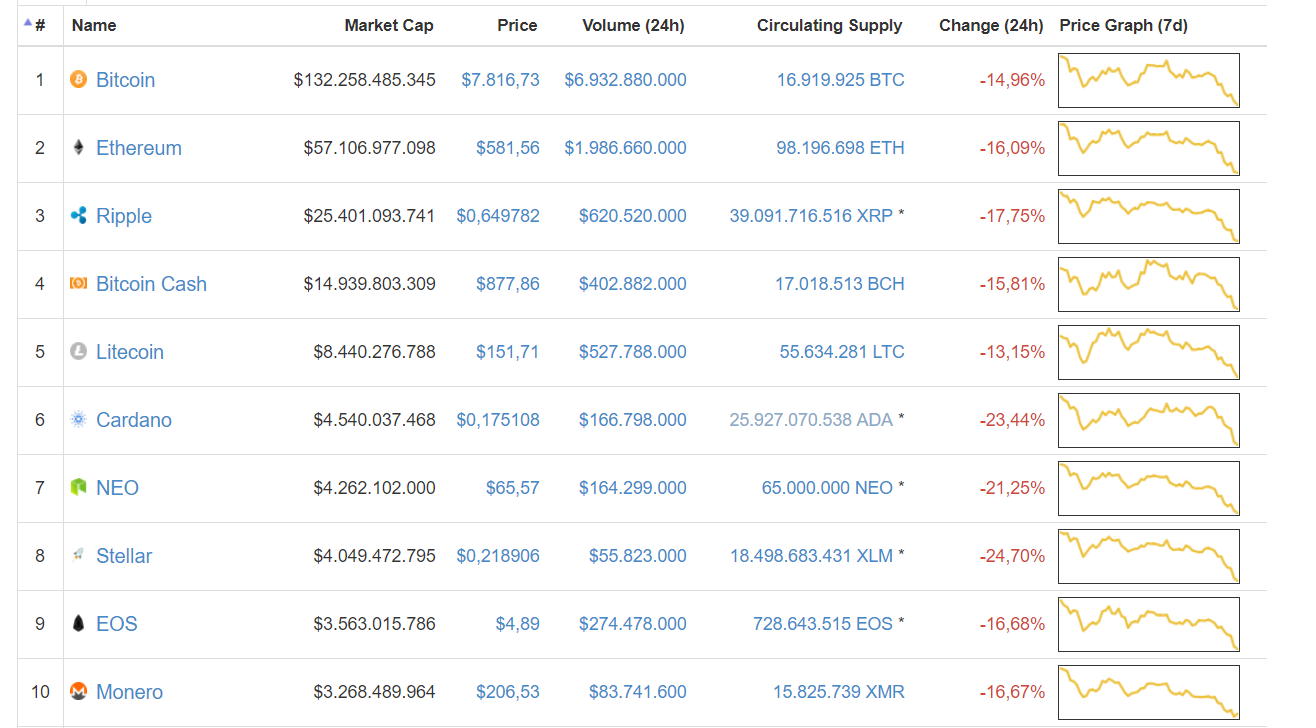Image resolution: width=1316 pixels, height=728 pixels.
Task: Open Litecoin circulating supply link
Action: point(842,352)
